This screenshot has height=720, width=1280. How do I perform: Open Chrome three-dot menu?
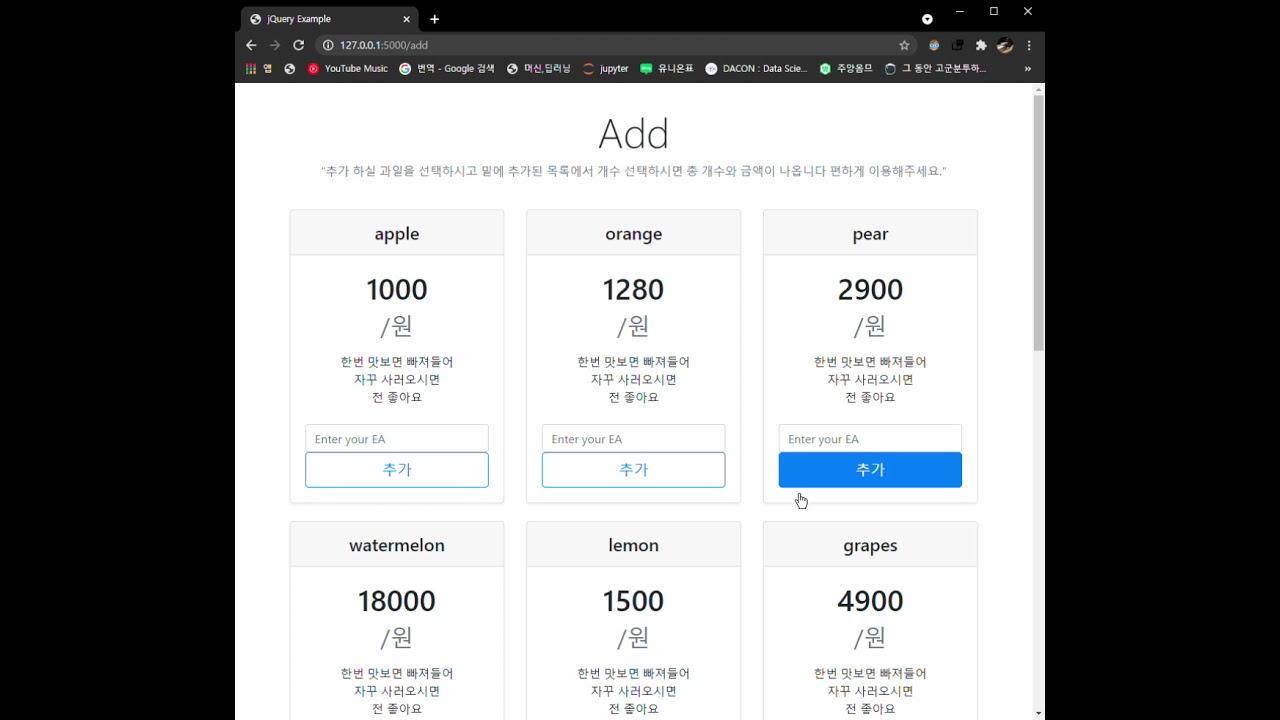point(1028,45)
